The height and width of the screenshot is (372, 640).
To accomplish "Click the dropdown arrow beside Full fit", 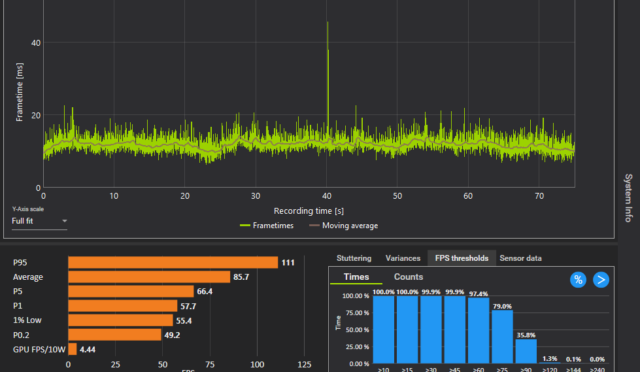I will [64, 221].
